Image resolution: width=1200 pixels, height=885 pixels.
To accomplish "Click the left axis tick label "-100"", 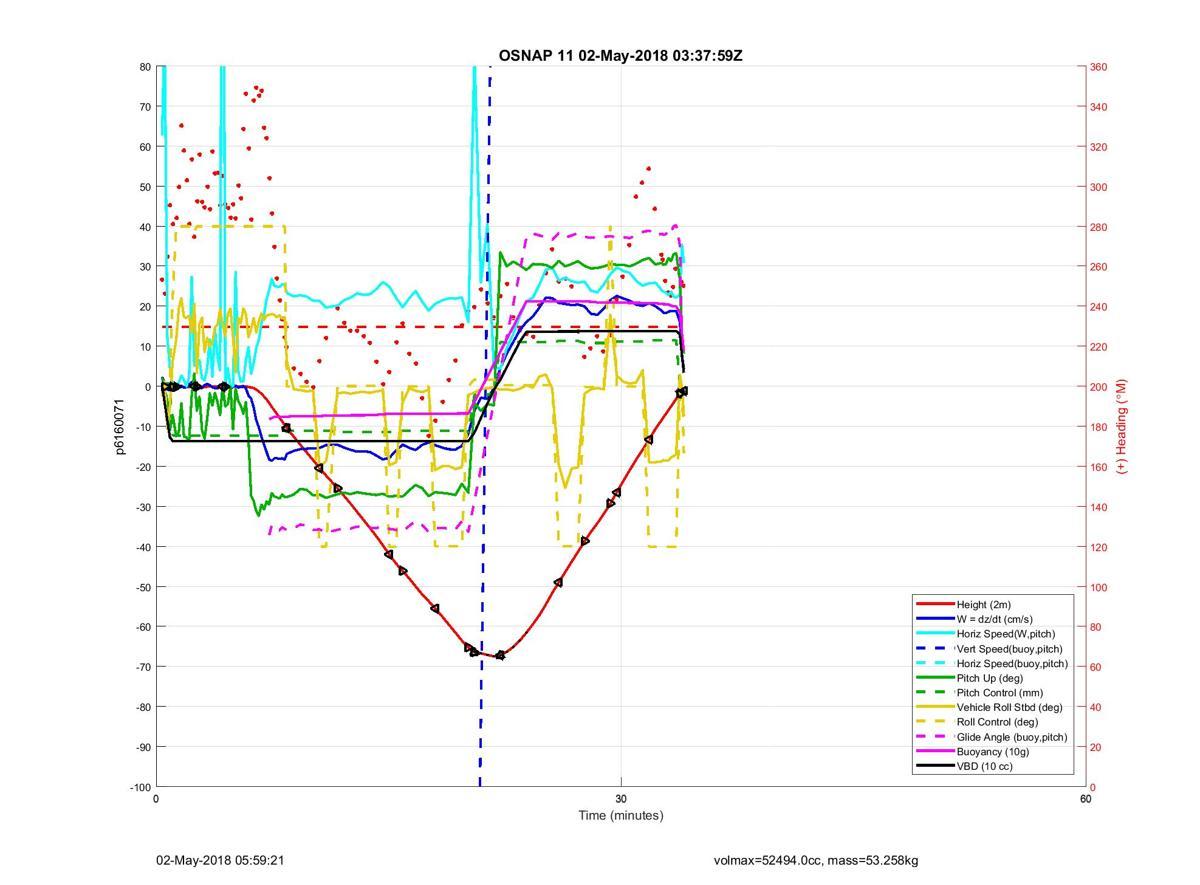I will pos(140,787).
